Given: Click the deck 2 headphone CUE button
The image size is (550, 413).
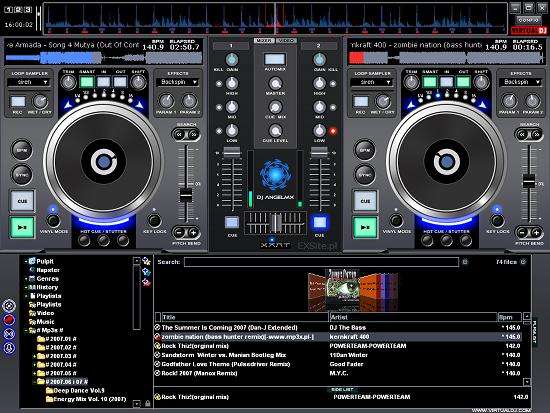Looking at the screenshot, I should pyautogui.click(x=319, y=223).
